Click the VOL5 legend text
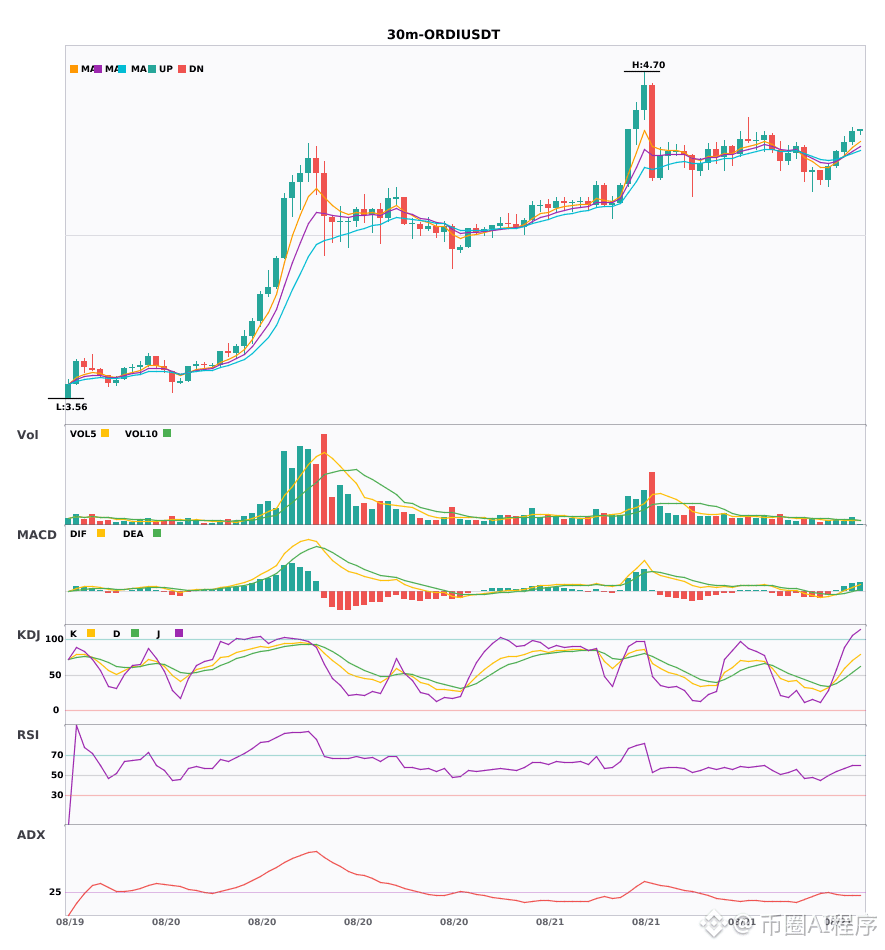Viewport: 885px width, 950px height. point(83,434)
